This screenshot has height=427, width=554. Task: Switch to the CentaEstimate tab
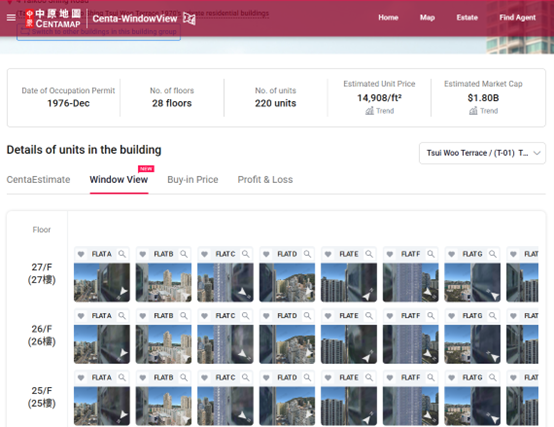tap(38, 179)
